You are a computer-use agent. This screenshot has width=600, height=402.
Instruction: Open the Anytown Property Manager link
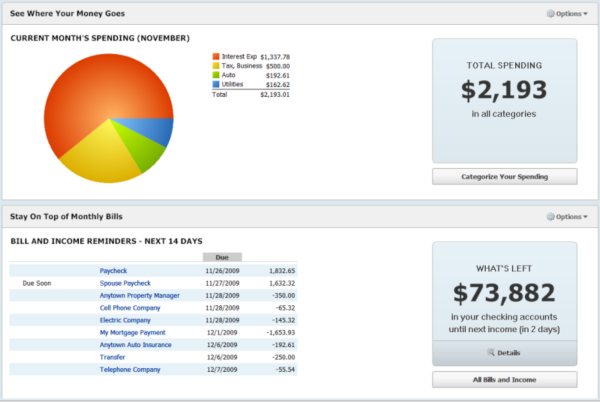140,296
